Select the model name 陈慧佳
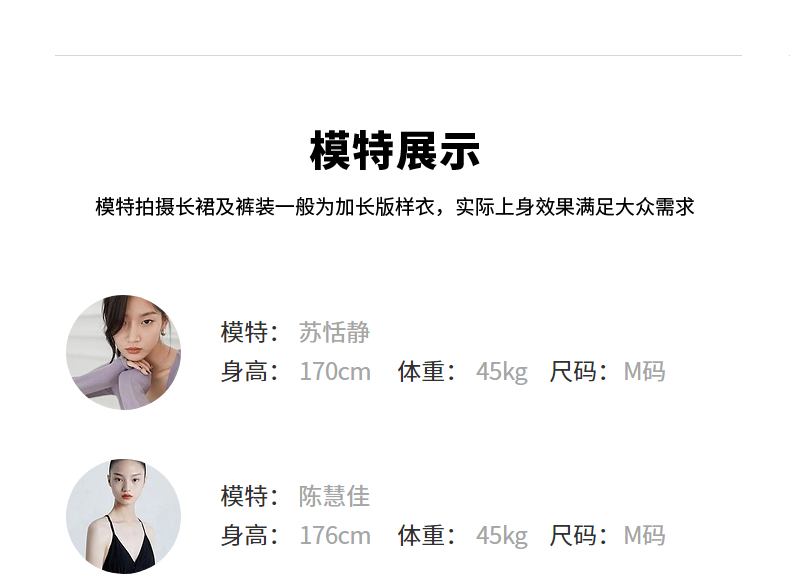790x574 pixels. click(x=335, y=496)
